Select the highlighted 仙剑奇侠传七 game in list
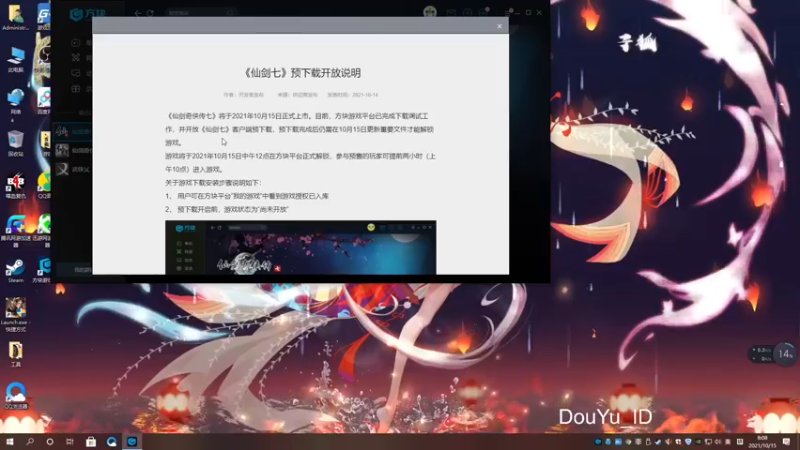The width and height of the screenshot is (800, 450). tap(73, 132)
